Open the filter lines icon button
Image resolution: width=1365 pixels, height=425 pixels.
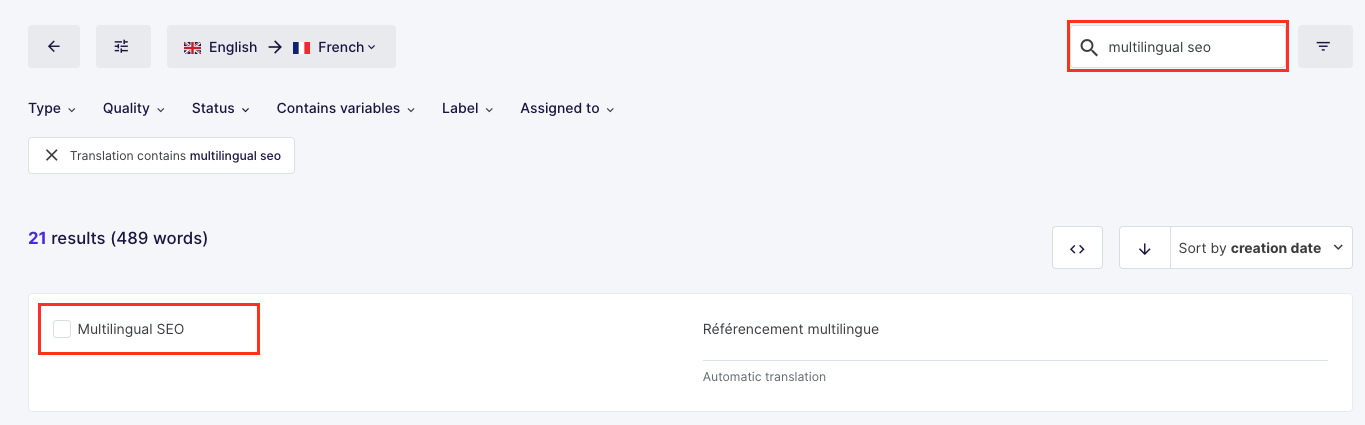point(1323,47)
